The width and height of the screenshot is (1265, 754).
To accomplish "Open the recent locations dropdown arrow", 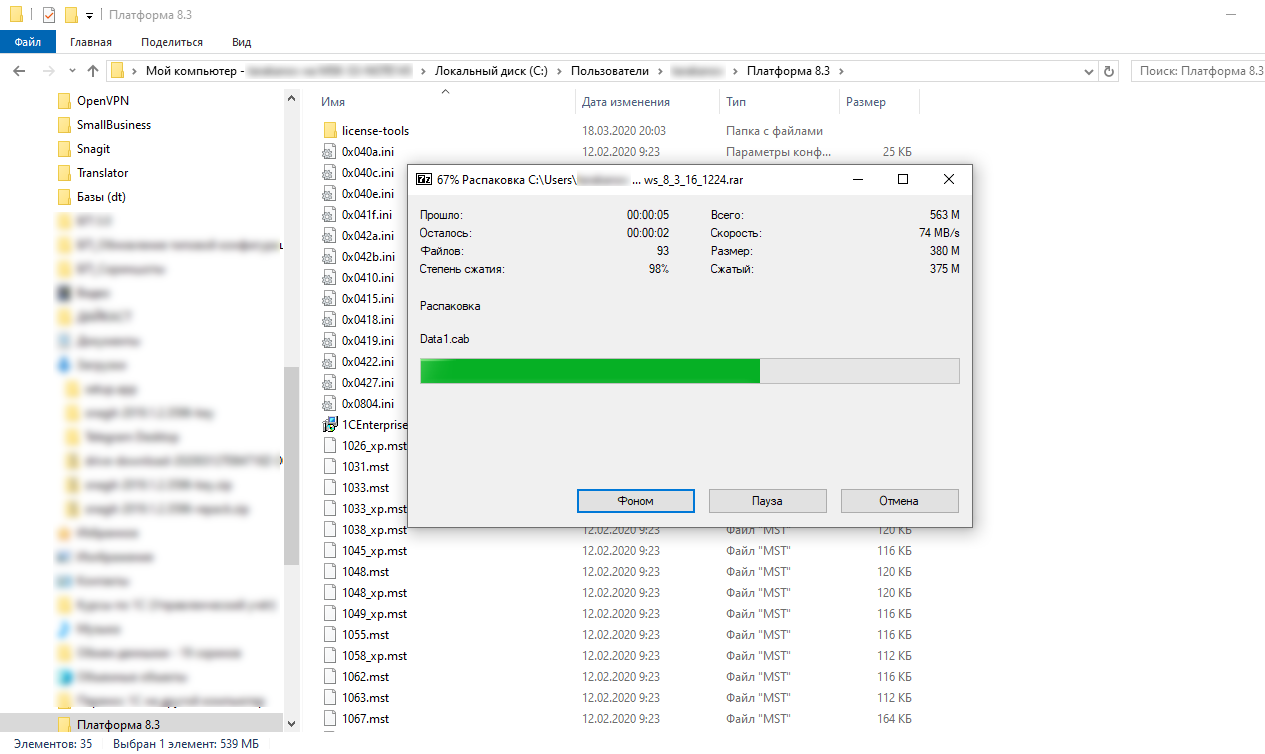I will (x=71, y=71).
